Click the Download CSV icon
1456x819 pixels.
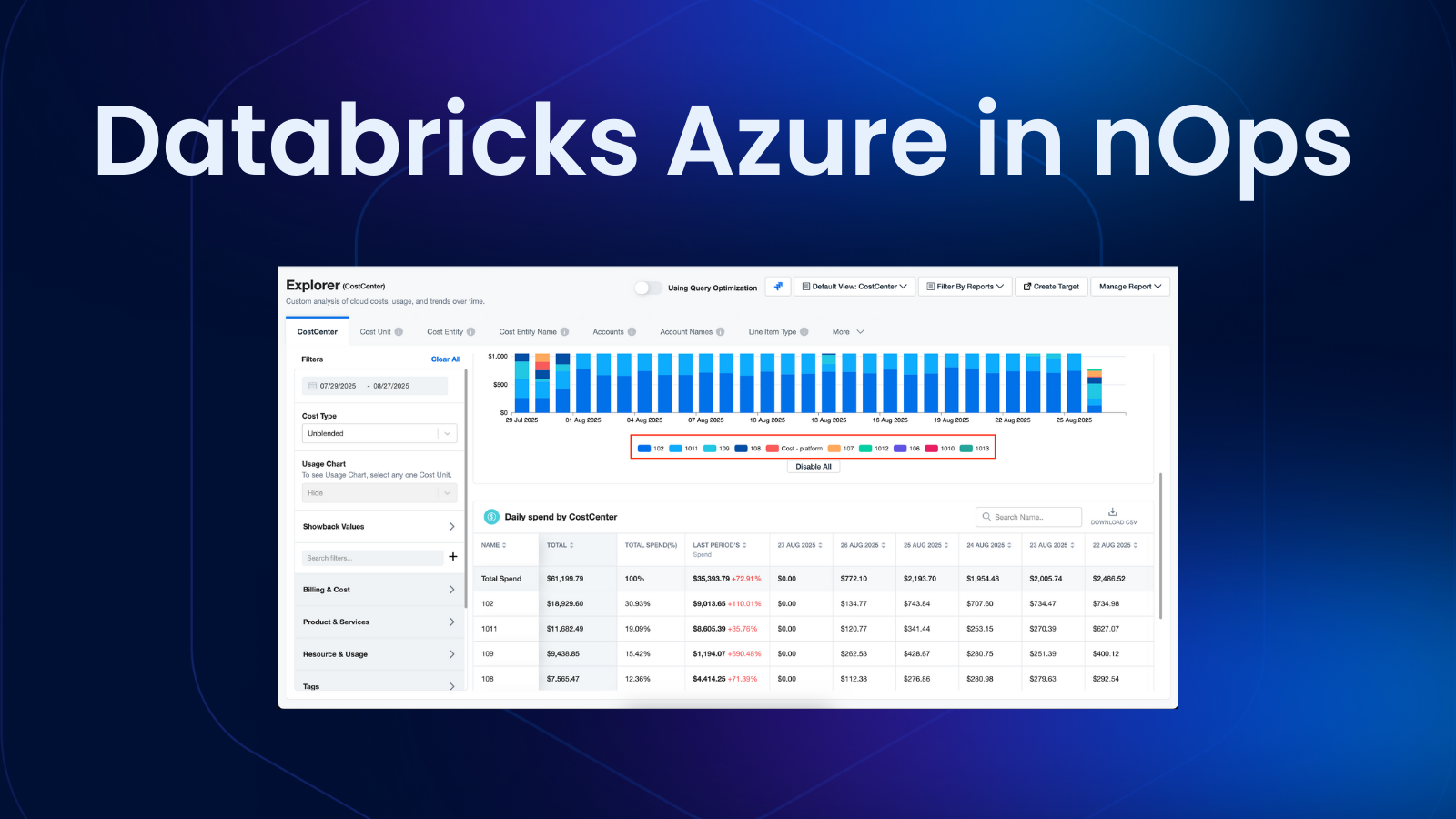pyautogui.click(x=1112, y=511)
